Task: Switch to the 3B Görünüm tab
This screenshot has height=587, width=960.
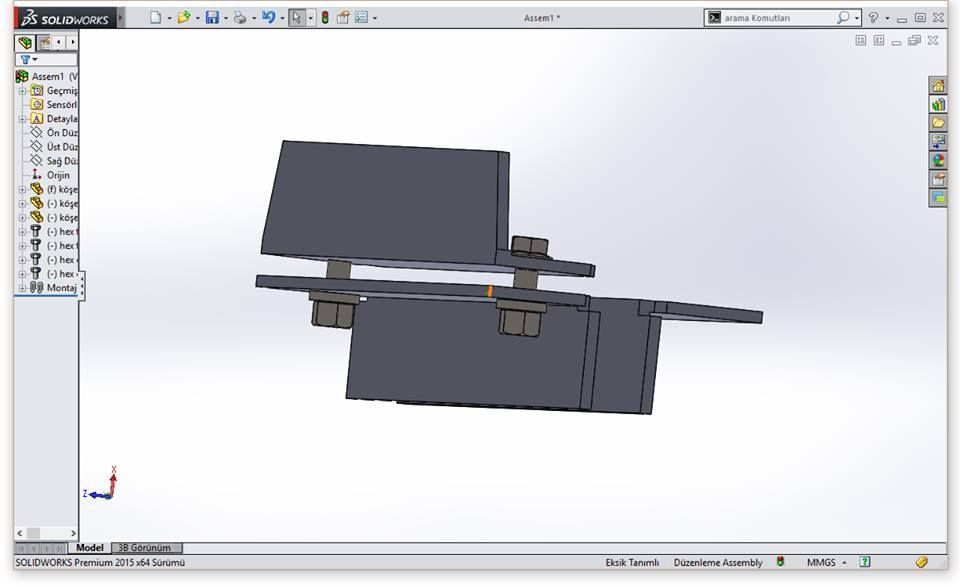Action: 145,548
